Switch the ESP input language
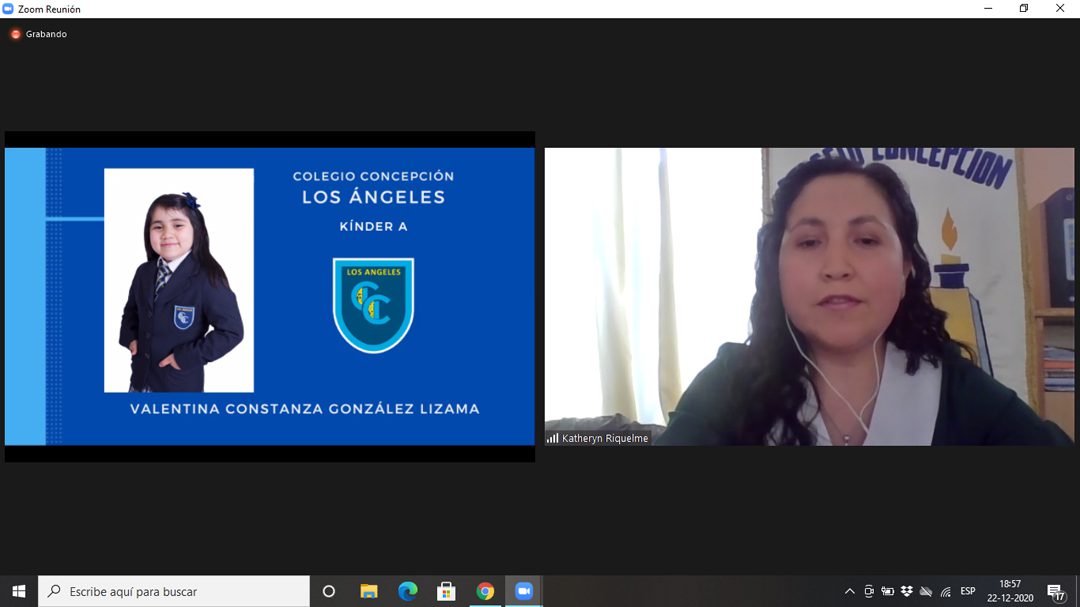Viewport: 1080px width, 607px height. [967, 591]
